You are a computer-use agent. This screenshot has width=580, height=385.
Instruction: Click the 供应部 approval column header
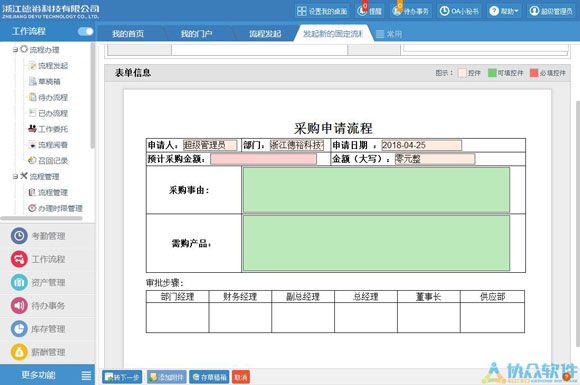point(492,297)
